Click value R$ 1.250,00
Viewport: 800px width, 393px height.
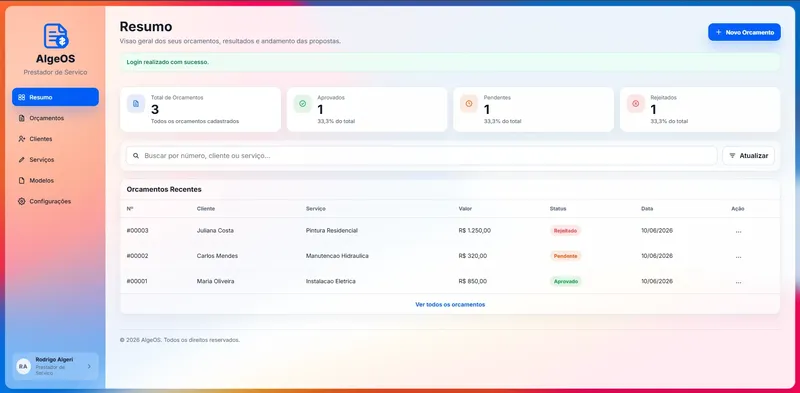coord(474,231)
